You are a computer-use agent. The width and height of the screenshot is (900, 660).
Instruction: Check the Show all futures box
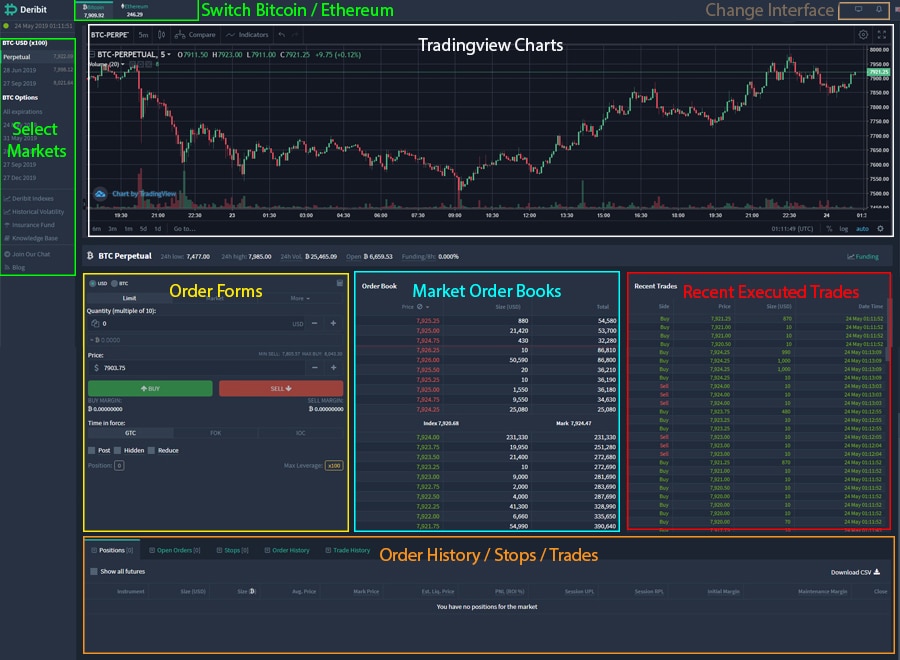coord(93,572)
